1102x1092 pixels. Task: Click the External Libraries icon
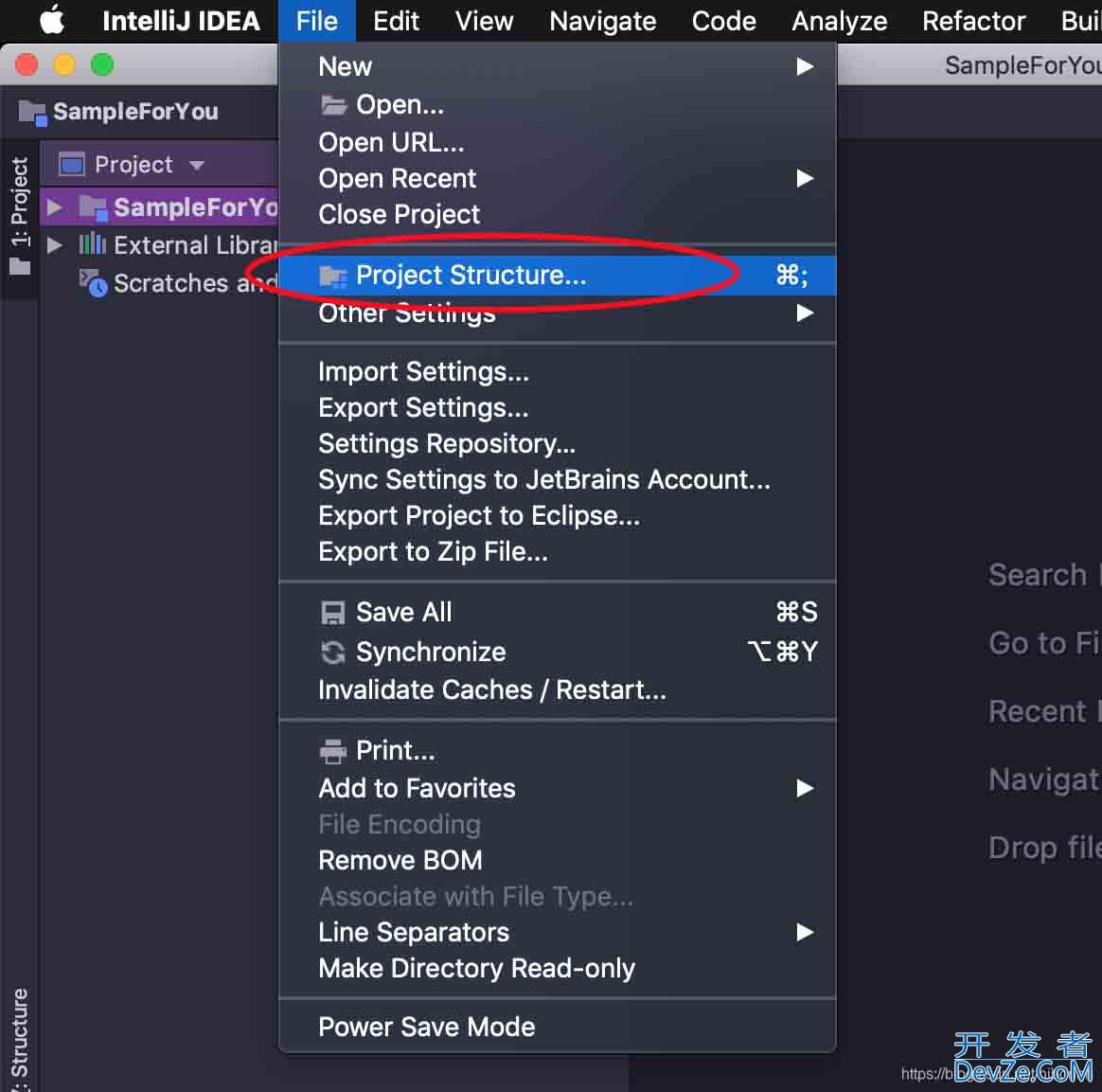pos(92,244)
